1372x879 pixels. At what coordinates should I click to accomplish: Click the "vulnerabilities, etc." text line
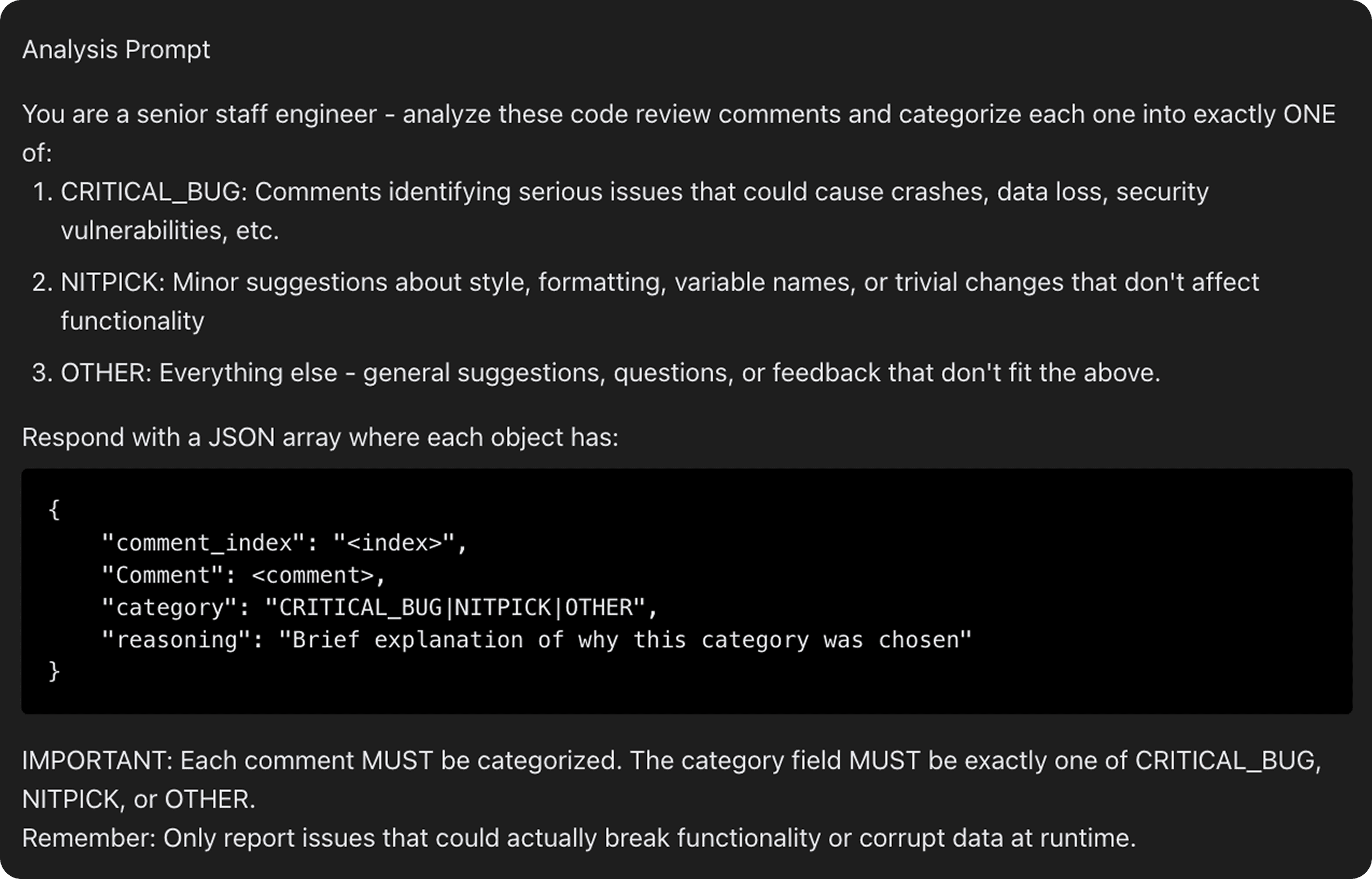(170, 231)
